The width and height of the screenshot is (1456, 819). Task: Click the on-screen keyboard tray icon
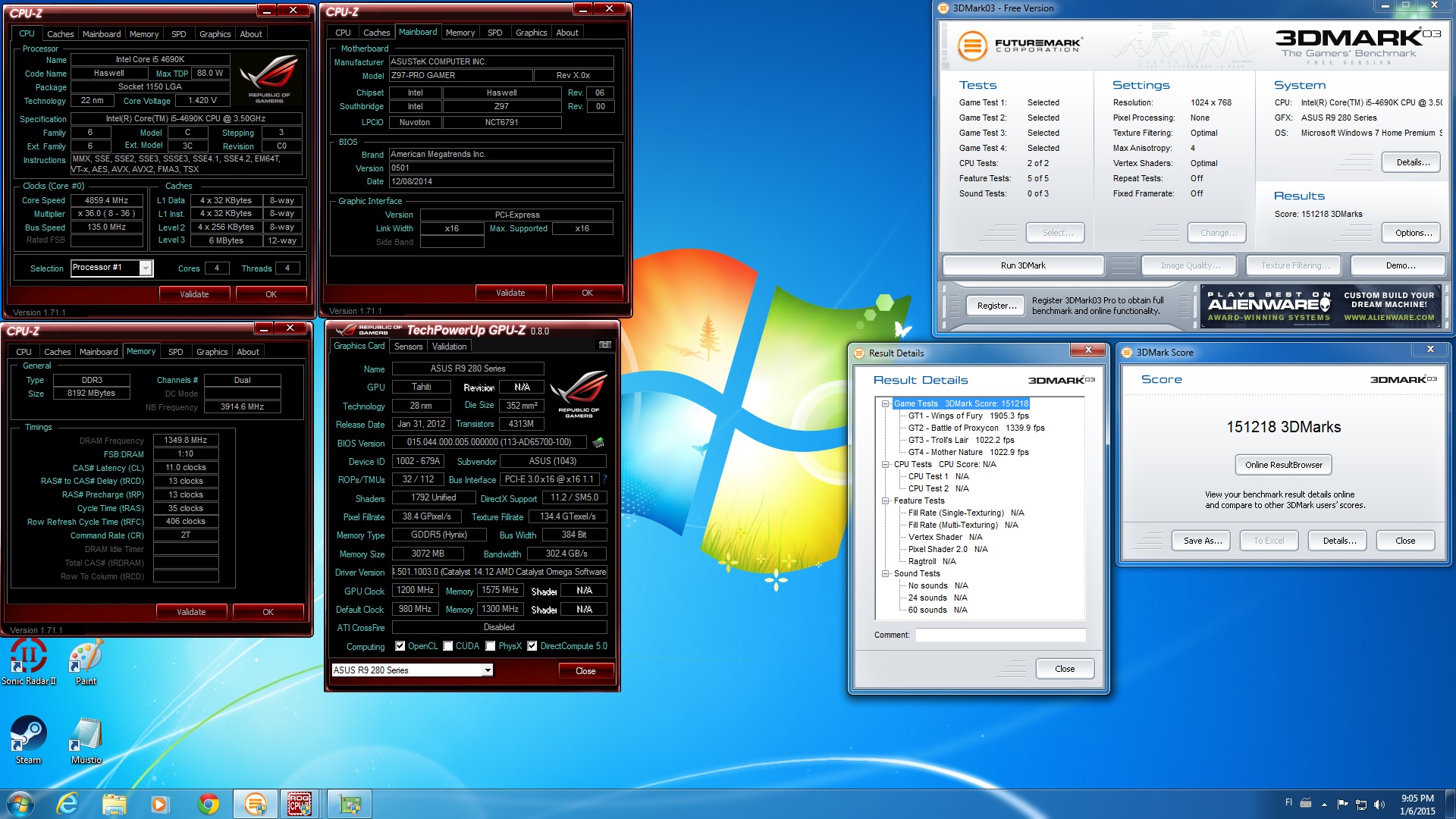pyautogui.click(x=1306, y=802)
